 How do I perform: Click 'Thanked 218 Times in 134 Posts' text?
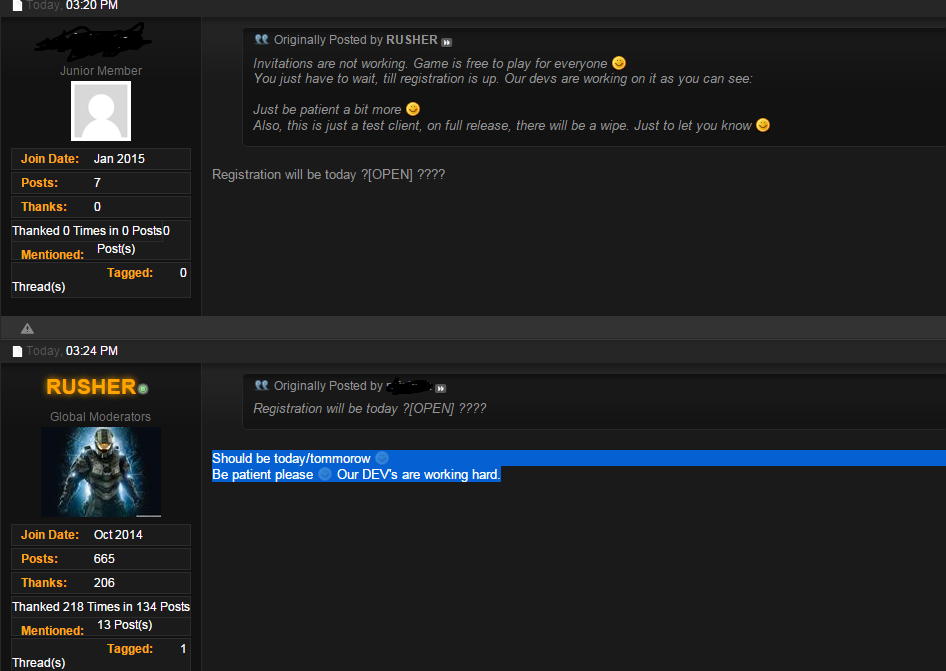(x=101, y=606)
